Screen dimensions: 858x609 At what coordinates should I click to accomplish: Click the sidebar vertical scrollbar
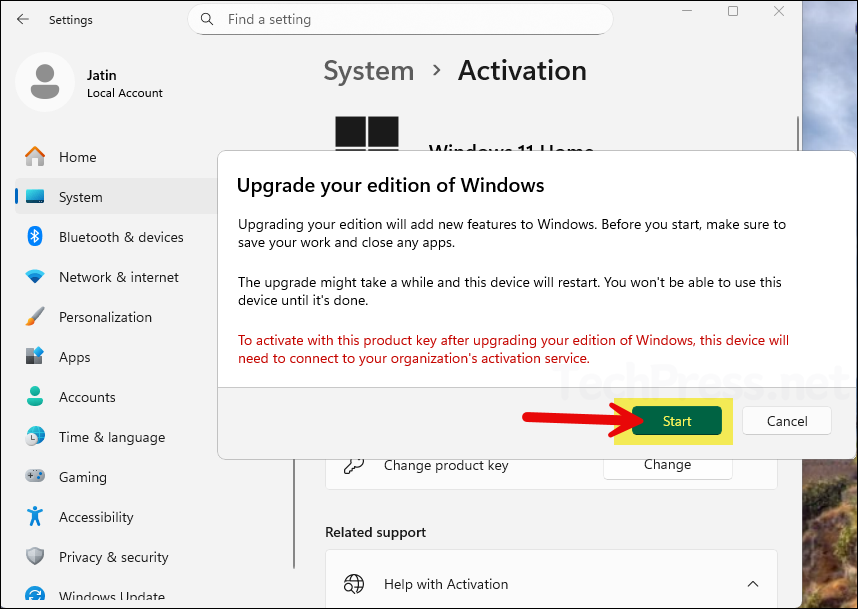294,514
